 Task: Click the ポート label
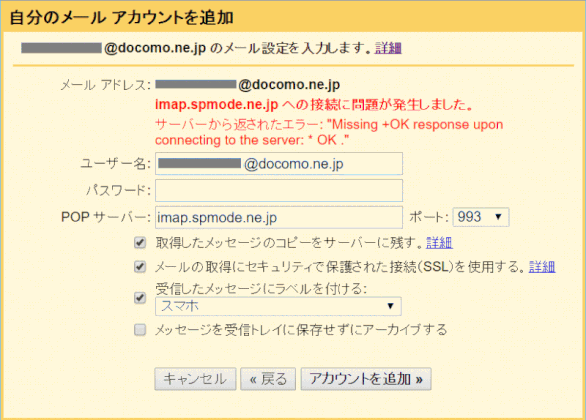[429, 217]
